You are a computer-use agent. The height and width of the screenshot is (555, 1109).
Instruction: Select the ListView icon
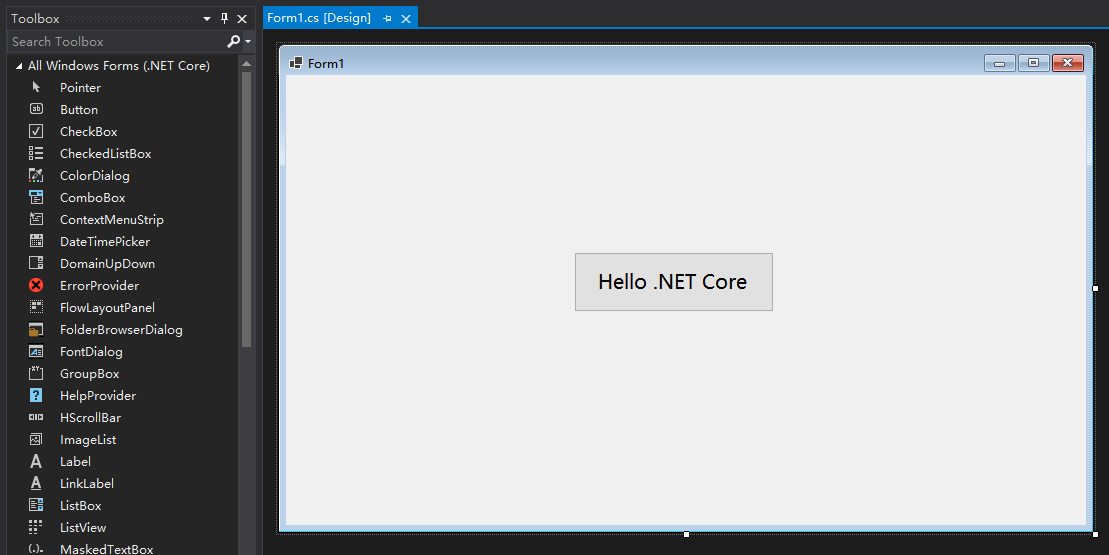tap(35, 527)
